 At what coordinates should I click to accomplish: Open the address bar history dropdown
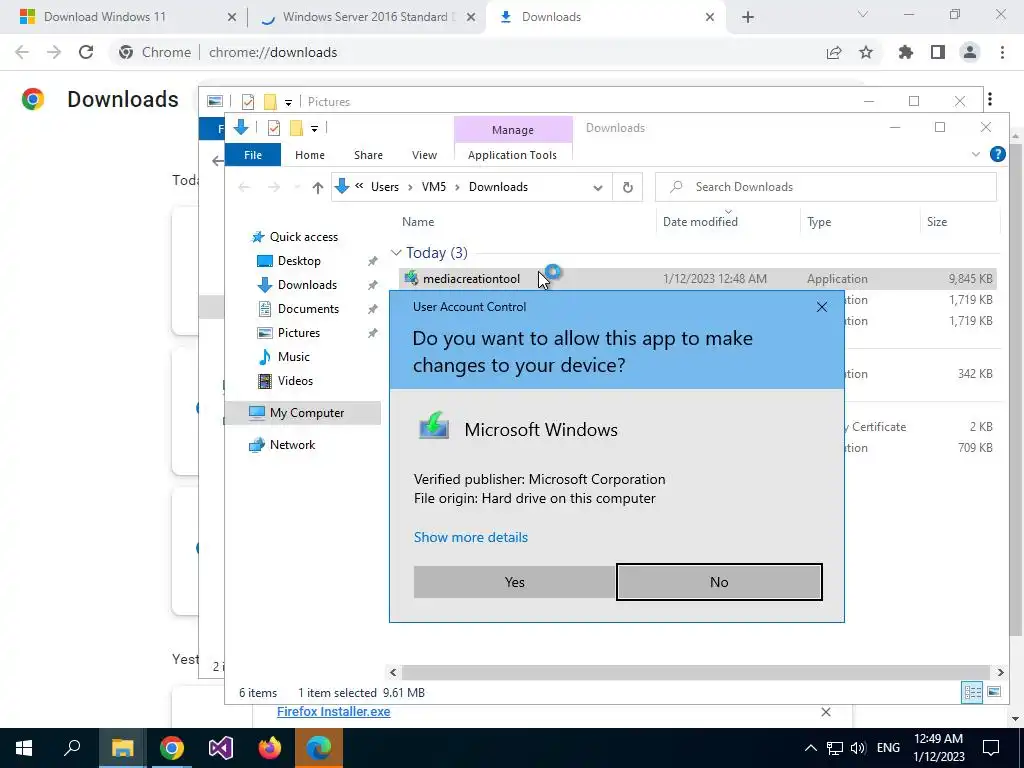click(598, 187)
